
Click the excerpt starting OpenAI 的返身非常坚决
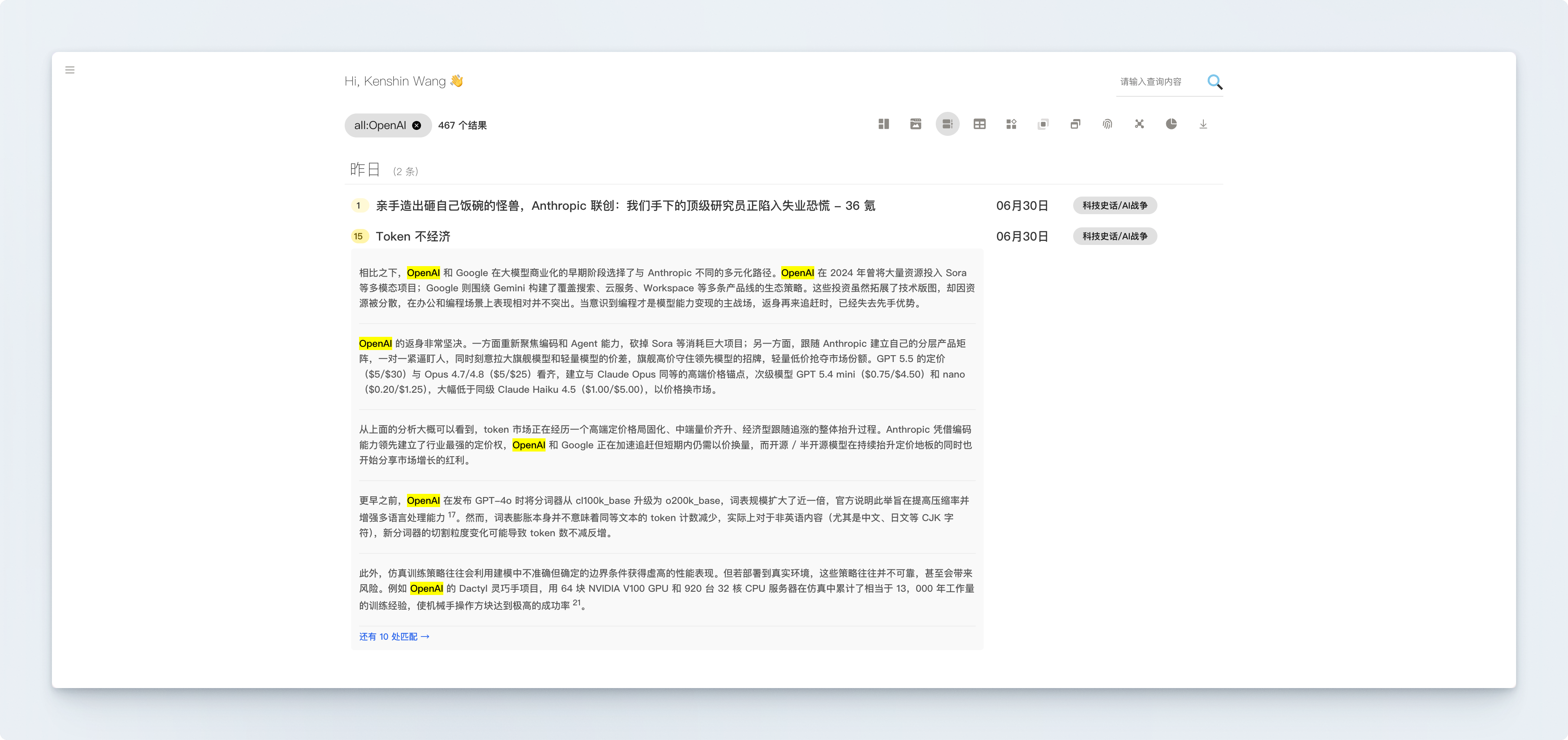667,367
